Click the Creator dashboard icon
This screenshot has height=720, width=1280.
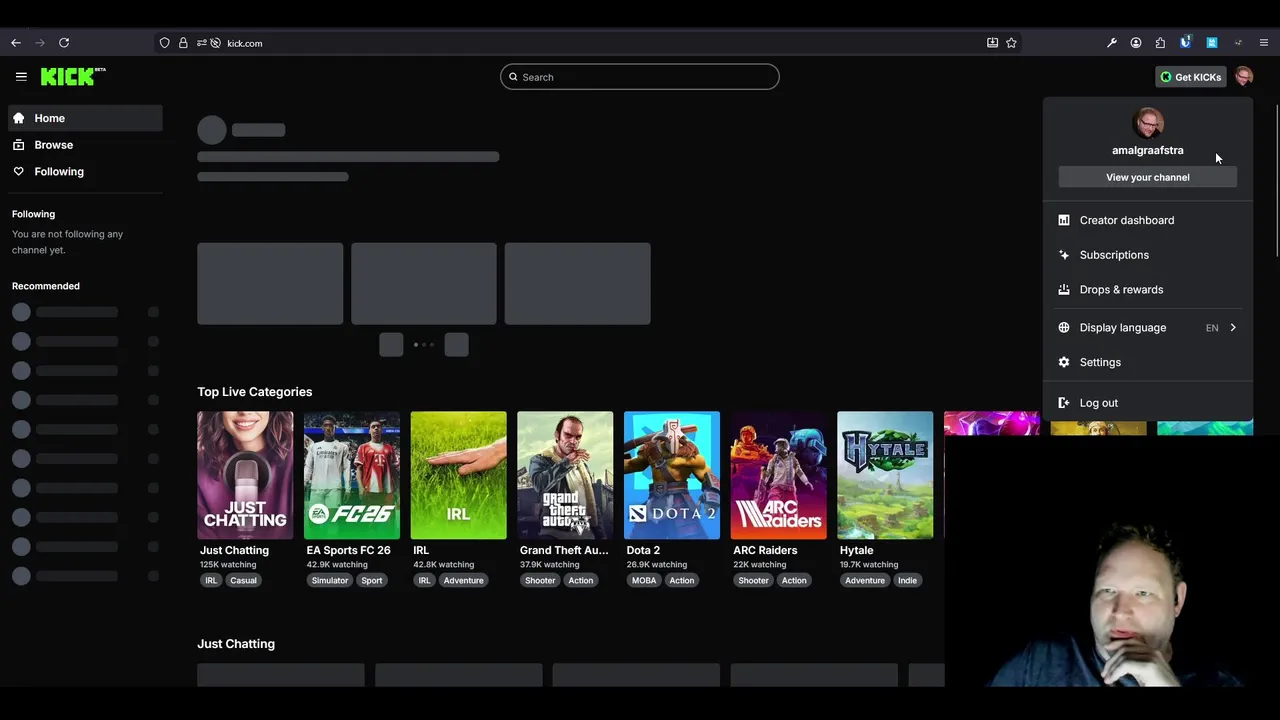click(1064, 220)
